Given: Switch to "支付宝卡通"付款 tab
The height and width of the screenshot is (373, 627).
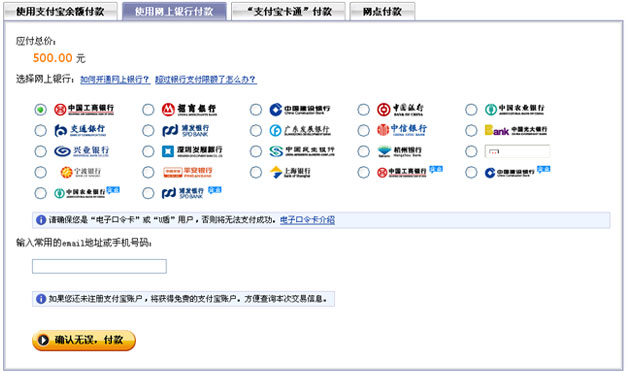Looking at the screenshot, I should tap(288, 11).
